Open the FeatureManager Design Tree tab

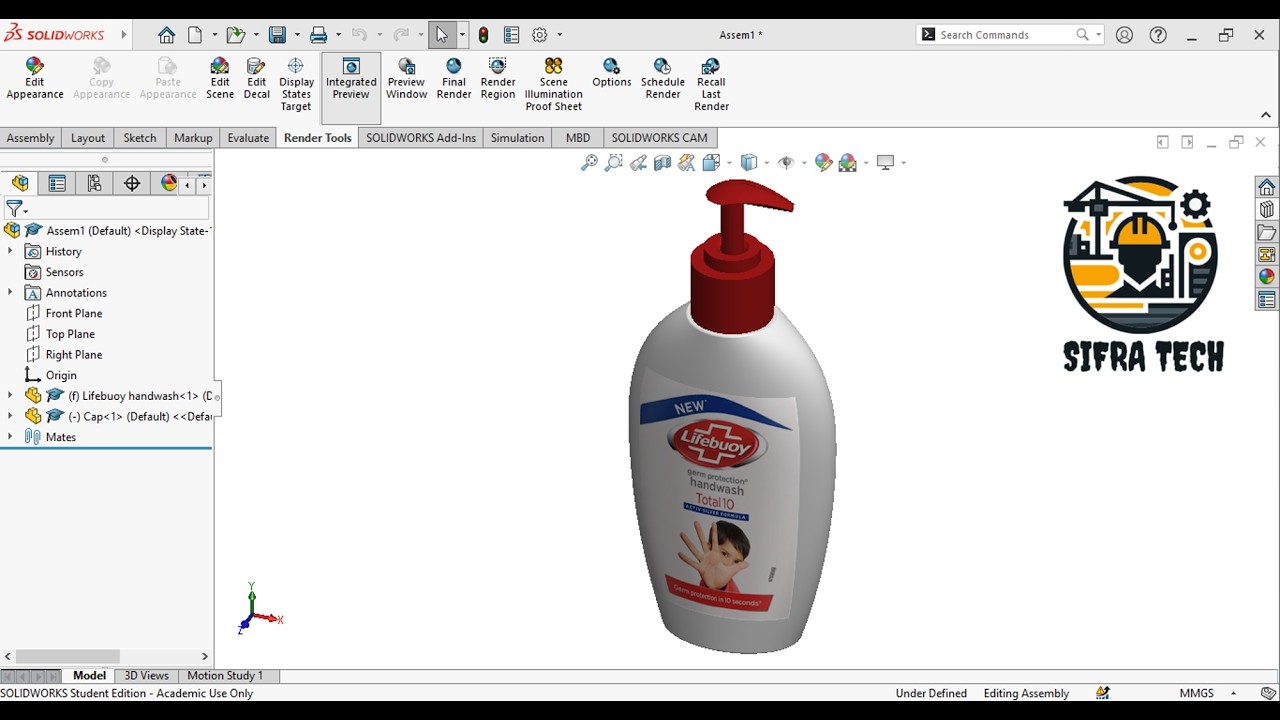point(20,183)
